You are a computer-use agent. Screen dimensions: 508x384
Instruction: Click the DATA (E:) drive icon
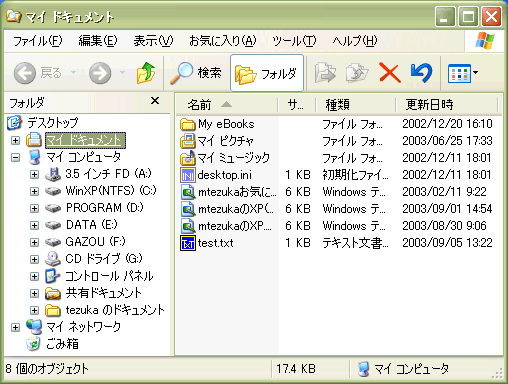[x=53, y=225]
